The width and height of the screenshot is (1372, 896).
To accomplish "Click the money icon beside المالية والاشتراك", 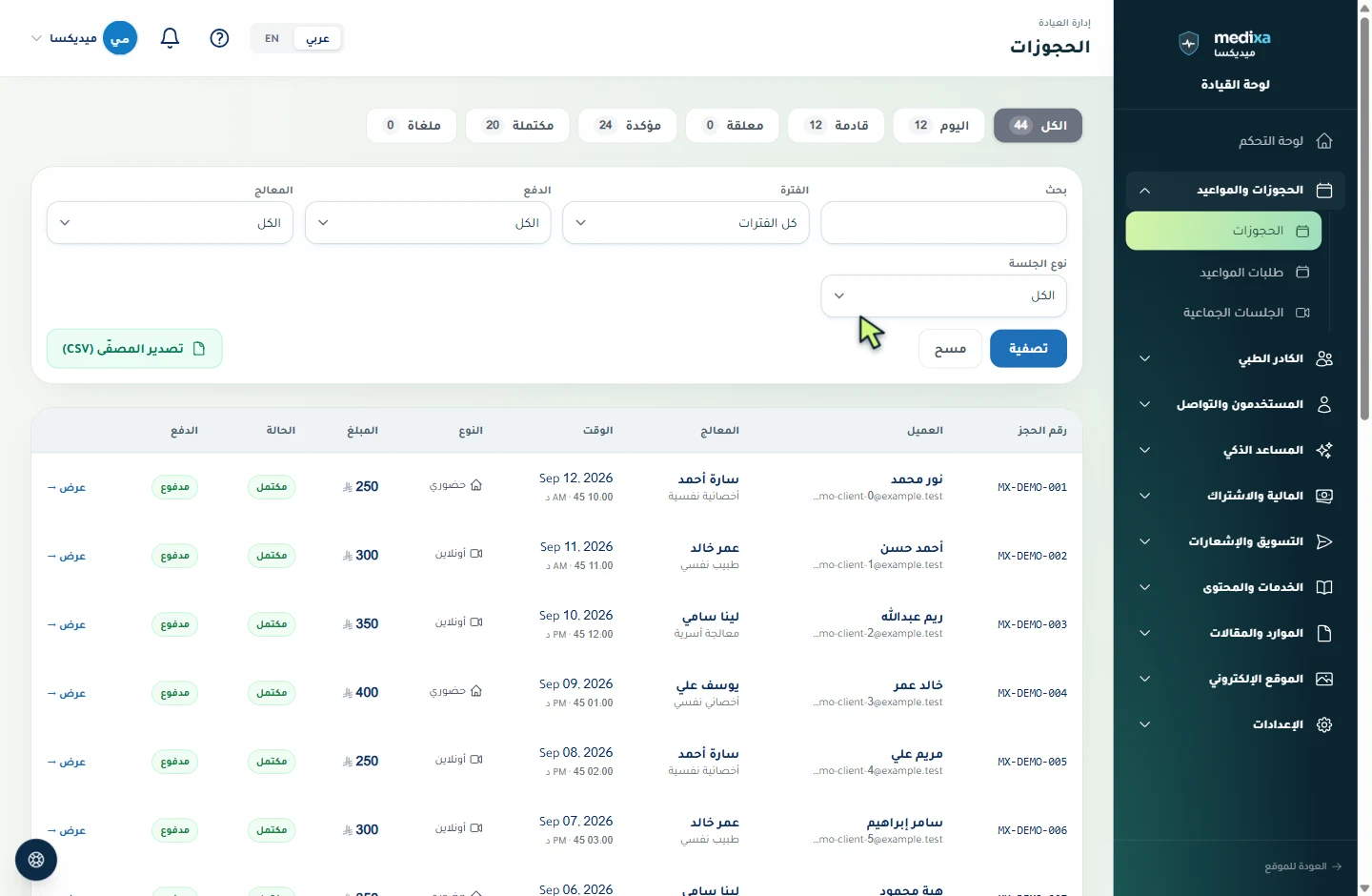I will pyautogui.click(x=1324, y=496).
